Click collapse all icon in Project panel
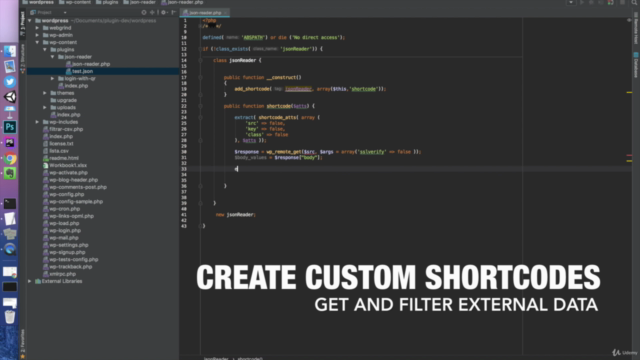The image size is (640, 360). (152, 12)
